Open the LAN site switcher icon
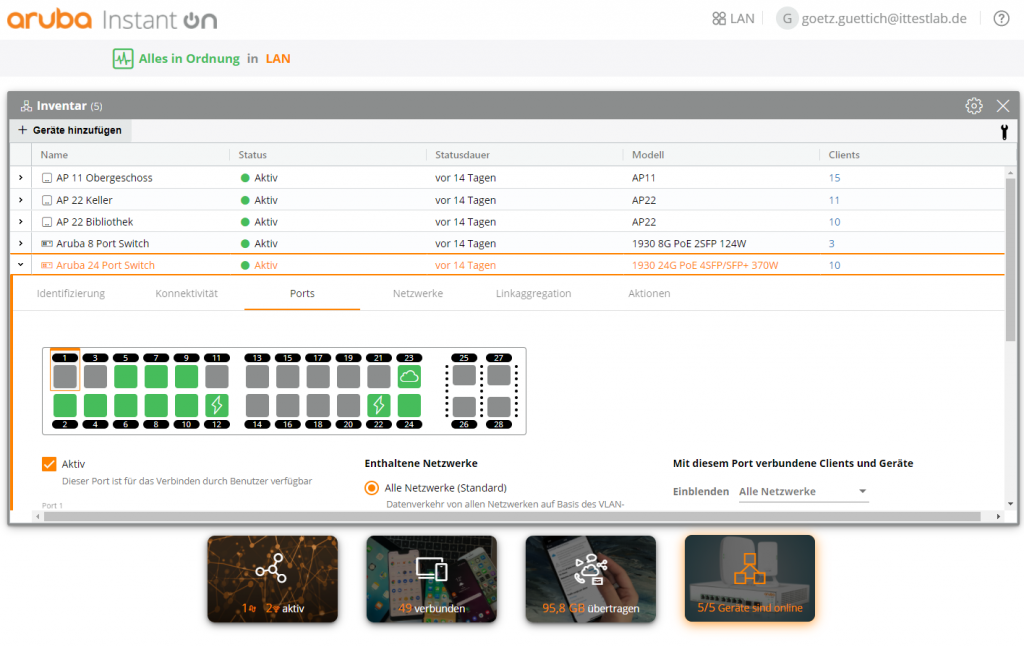 click(x=719, y=19)
